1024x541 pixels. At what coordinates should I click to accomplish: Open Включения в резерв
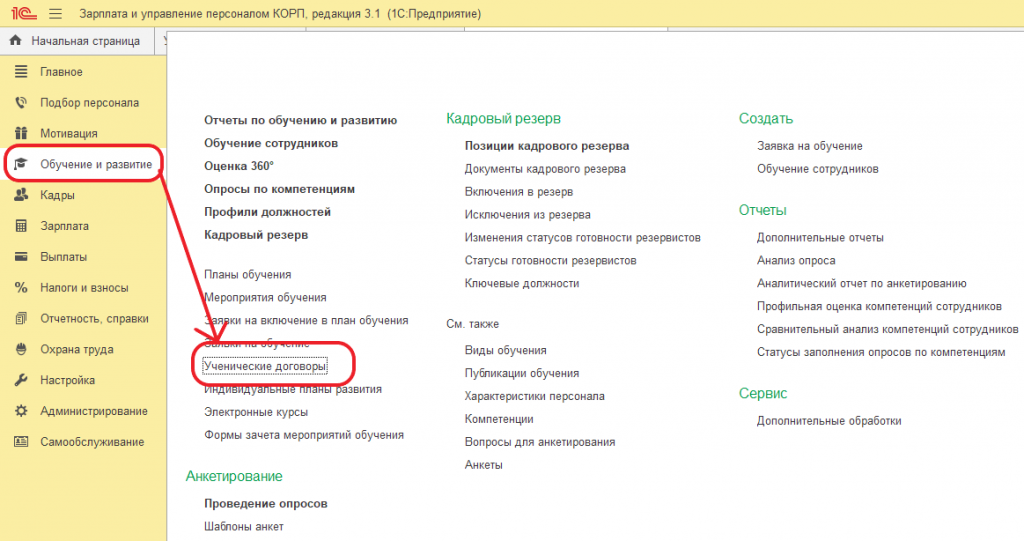pyautogui.click(x=519, y=192)
